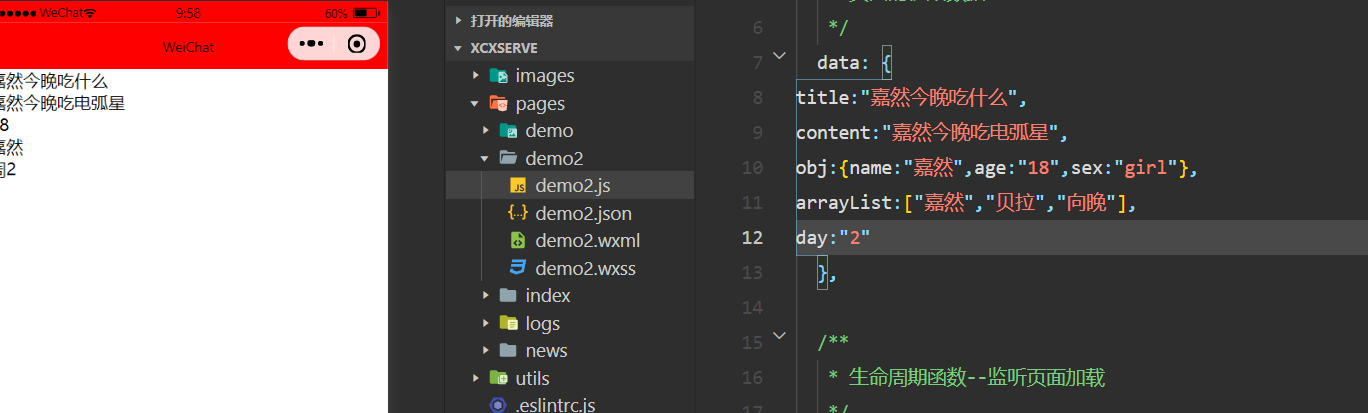The image size is (1368, 413).
Task: Click the WeiChat title in the simulator
Action: [x=189, y=47]
